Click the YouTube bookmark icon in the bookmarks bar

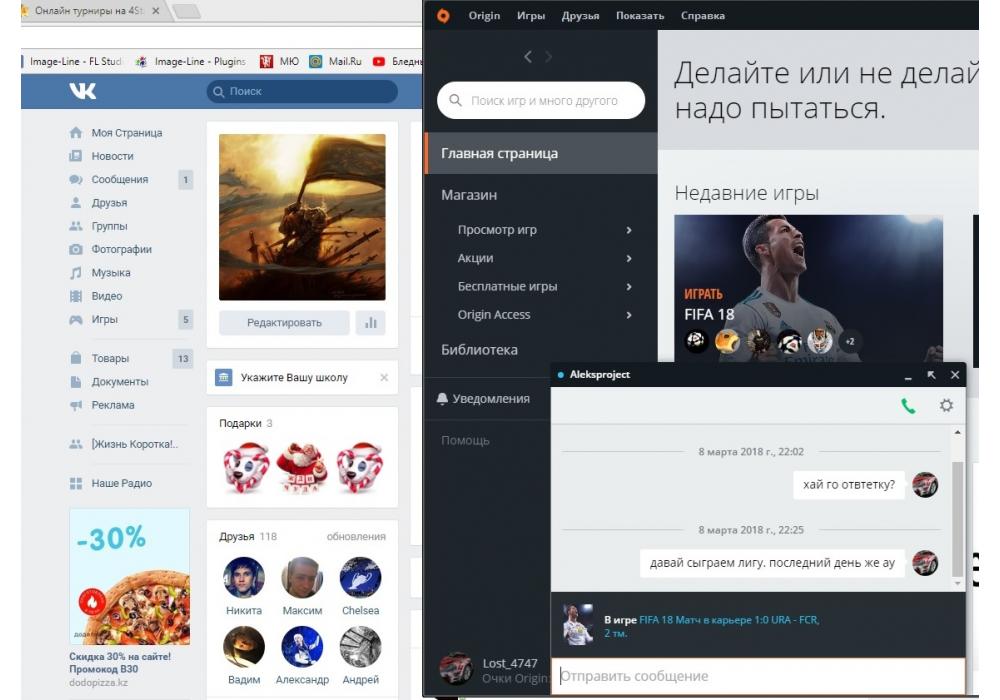[379, 61]
